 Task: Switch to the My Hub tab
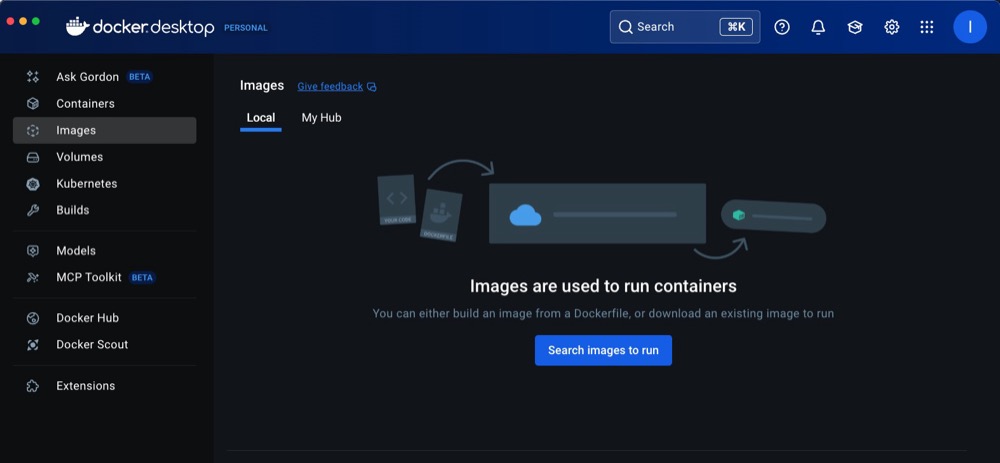tap(321, 118)
